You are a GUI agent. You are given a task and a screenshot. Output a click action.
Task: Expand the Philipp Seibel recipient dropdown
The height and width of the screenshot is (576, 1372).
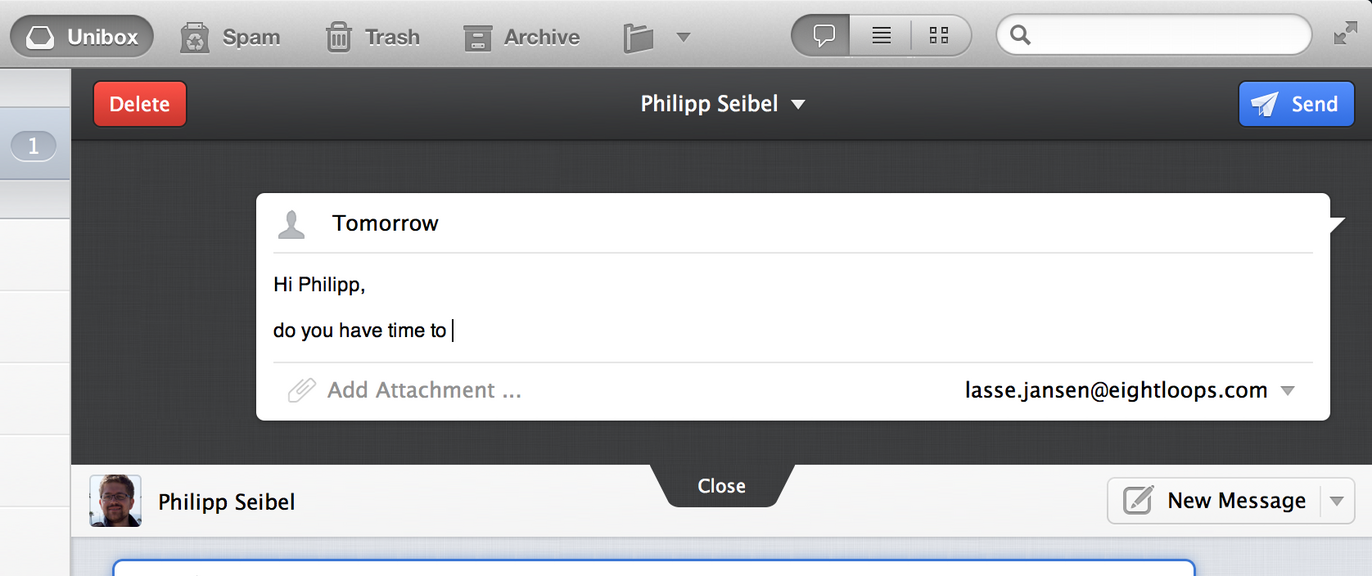pos(798,105)
